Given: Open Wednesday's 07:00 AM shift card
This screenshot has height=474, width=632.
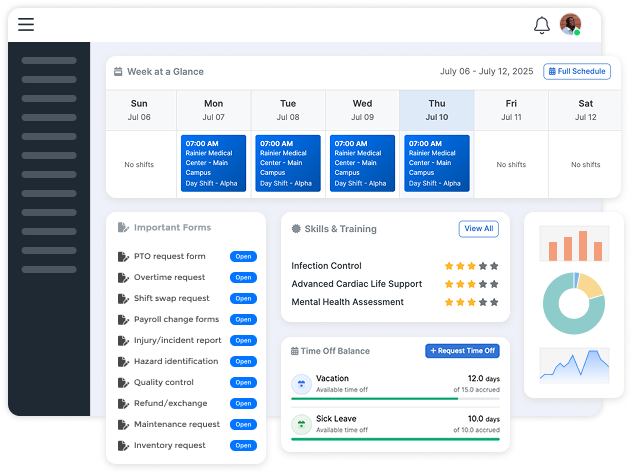Looking at the screenshot, I should click(362, 163).
